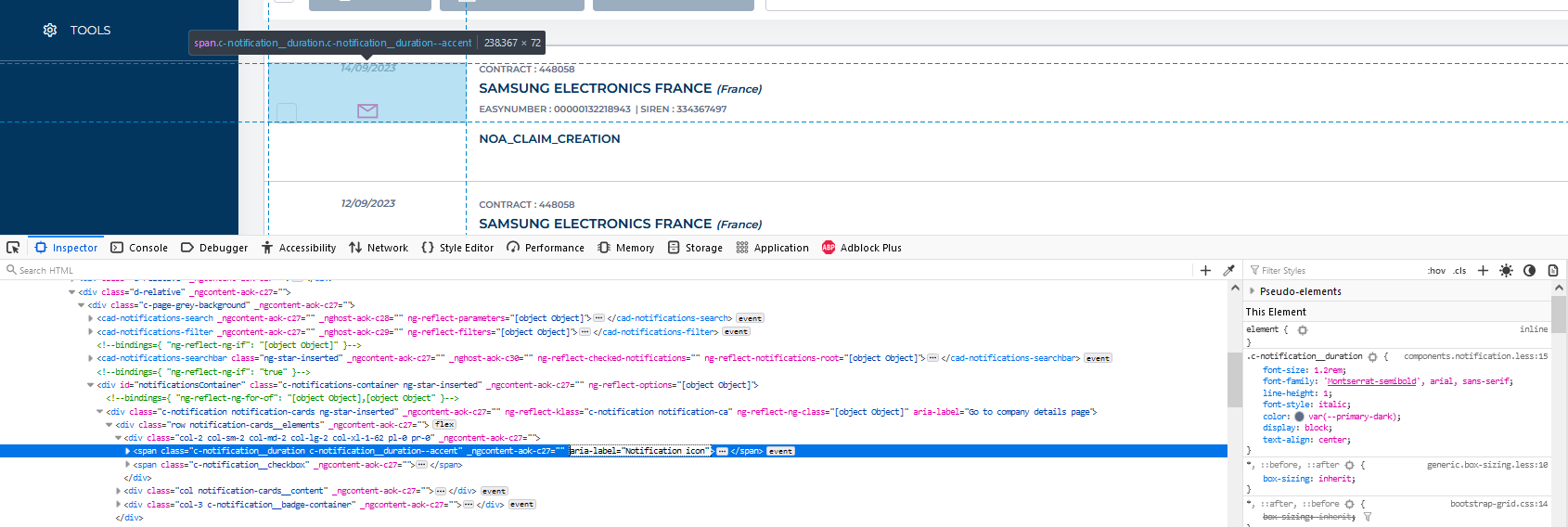1568x527 pixels.
Task: Click ellipsis badge in cad-notifications-filter row
Action: pos(585,331)
